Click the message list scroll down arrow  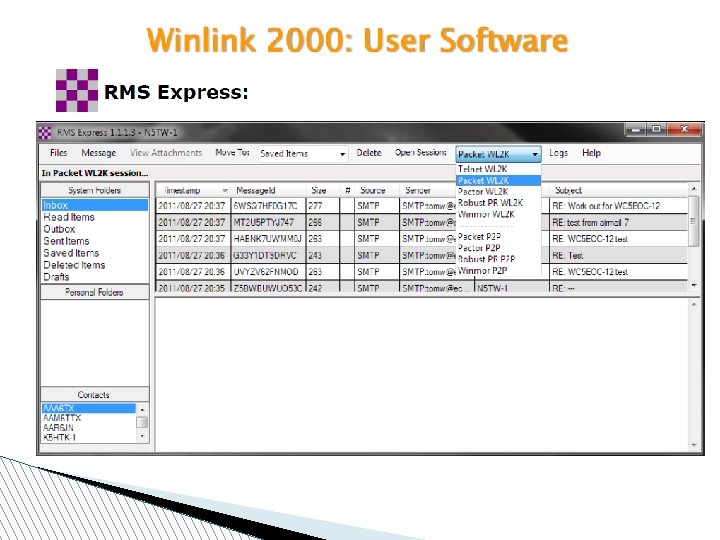(x=694, y=286)
